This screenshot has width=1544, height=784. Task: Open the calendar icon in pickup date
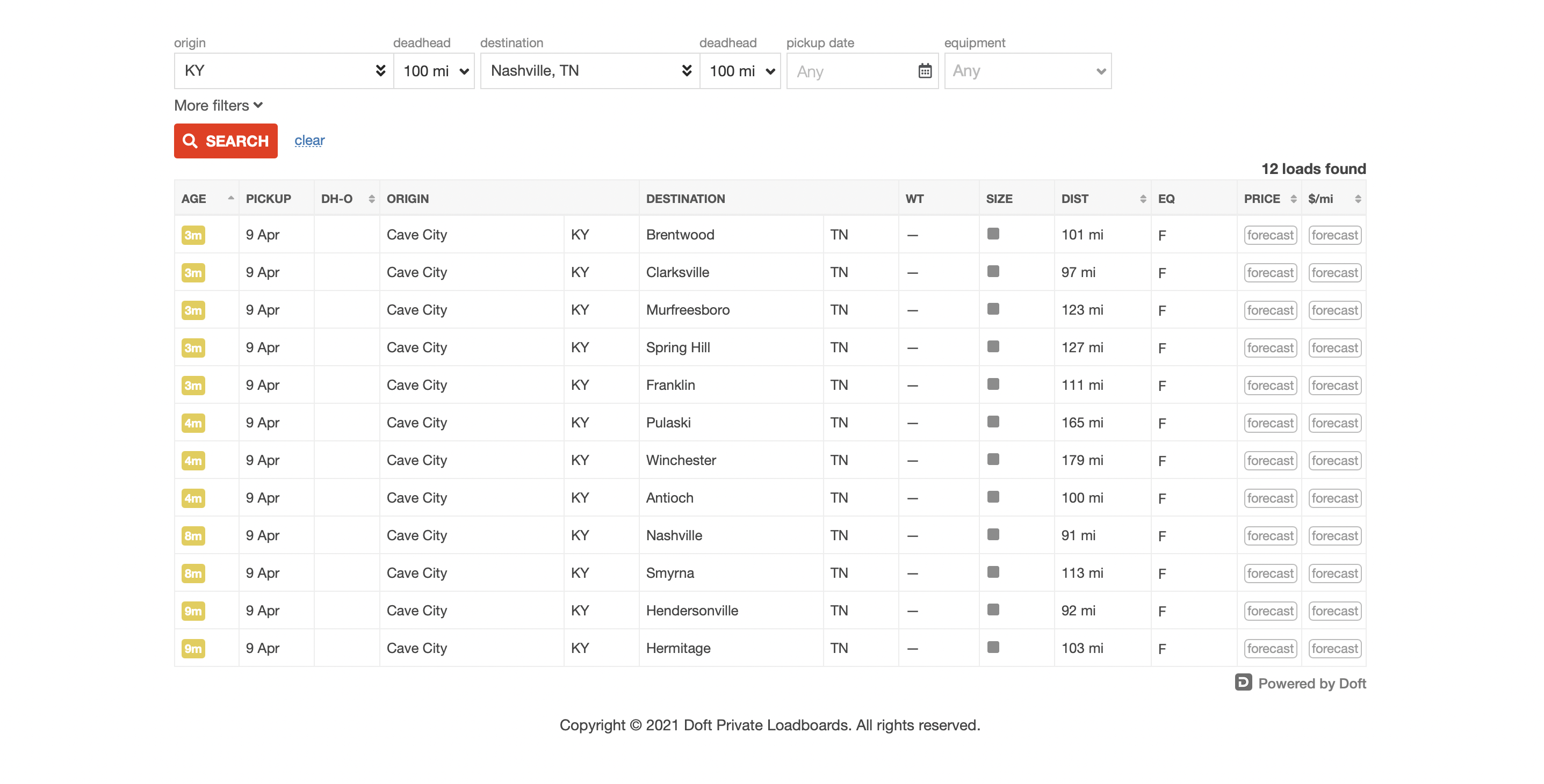pos(925,71)
